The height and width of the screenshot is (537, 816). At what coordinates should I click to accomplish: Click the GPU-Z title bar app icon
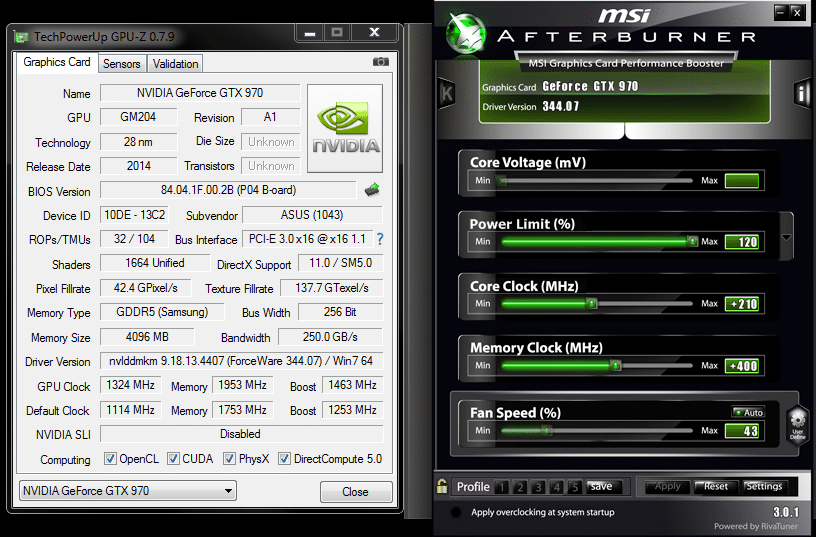tap(21, 37)
